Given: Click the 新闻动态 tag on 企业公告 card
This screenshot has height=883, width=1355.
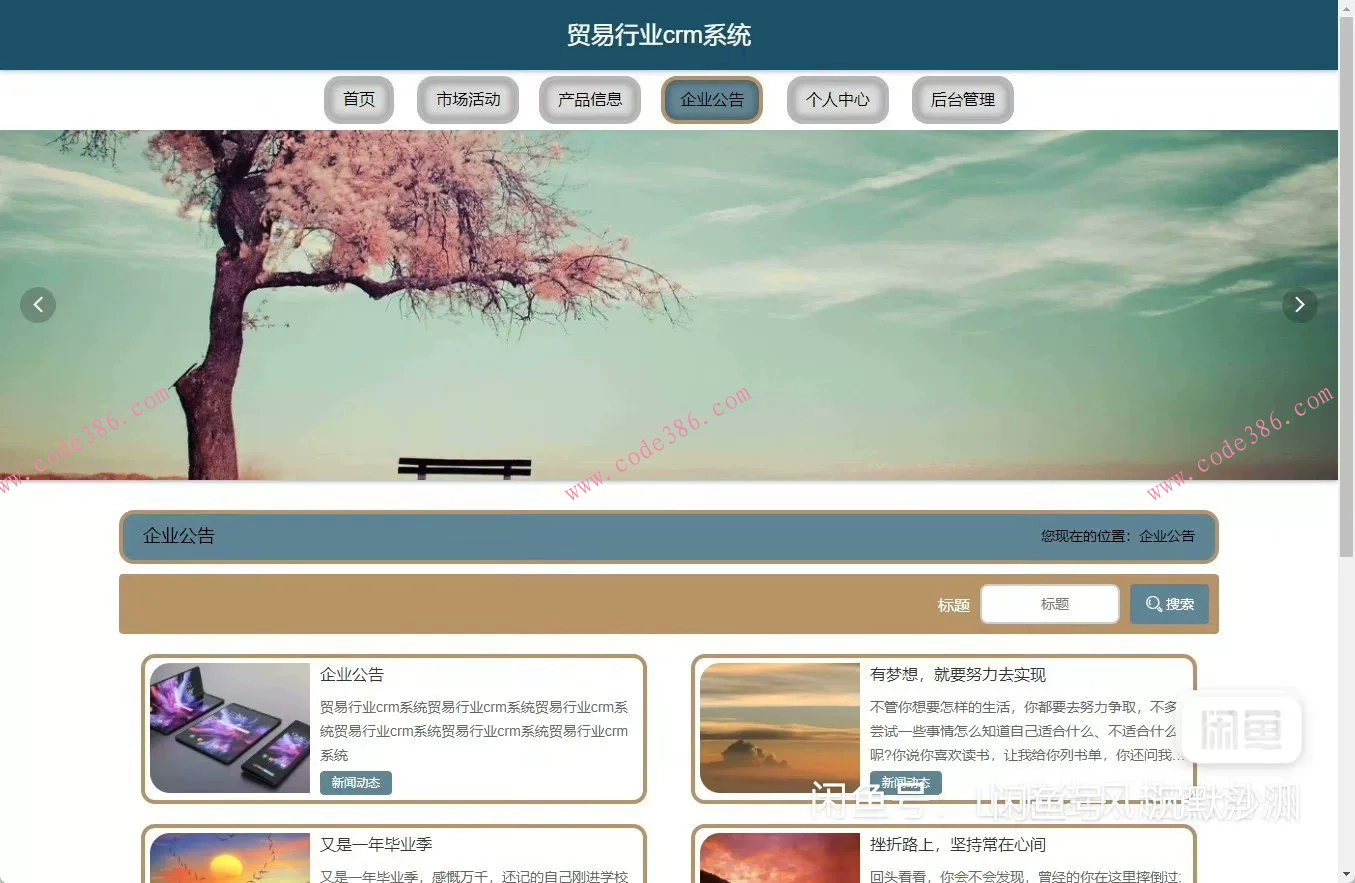Looking at the screenshot, I should tap(355, 783).
